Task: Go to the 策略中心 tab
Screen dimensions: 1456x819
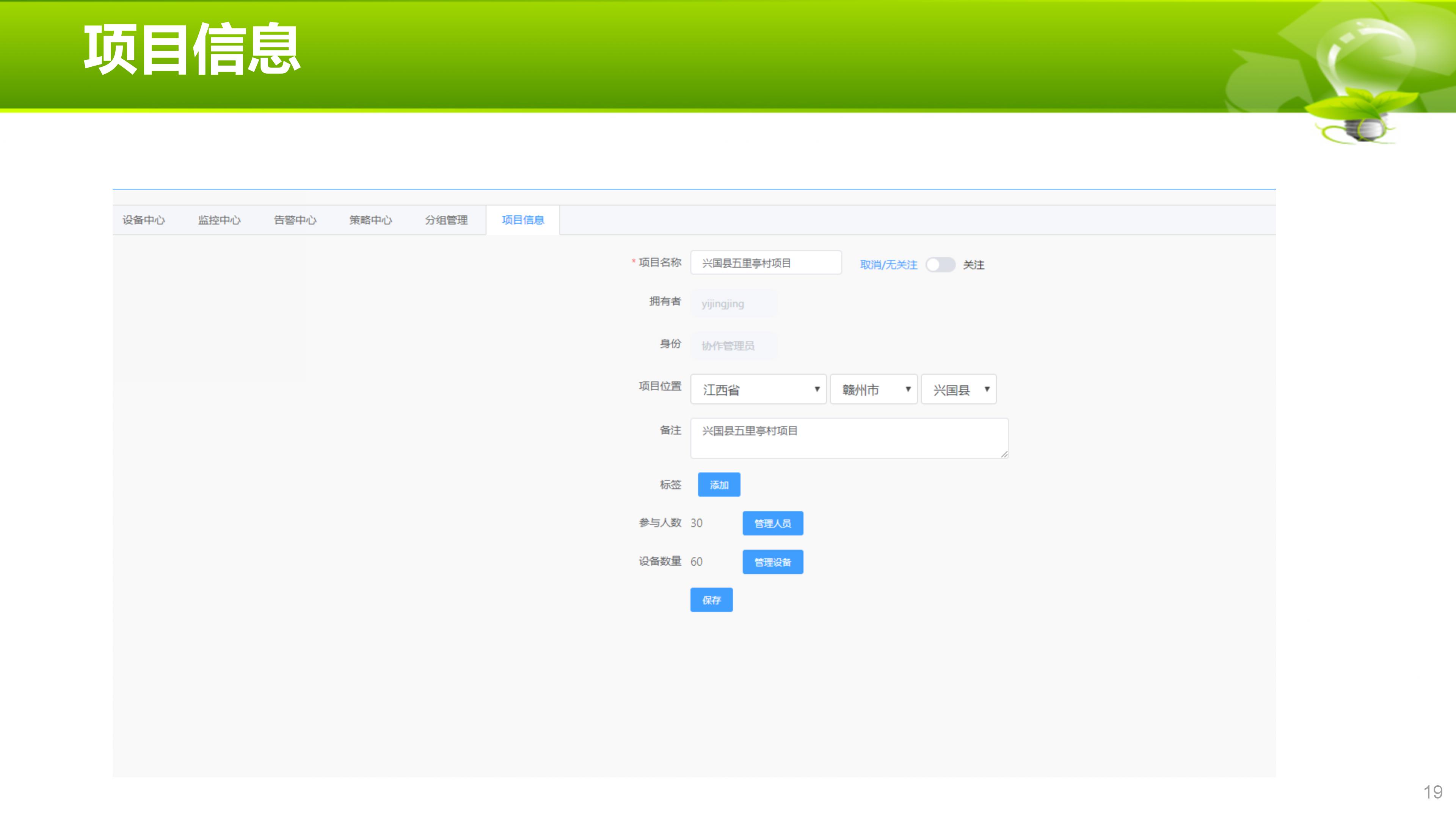Action: pyautogui.click(x=370, y=220)
